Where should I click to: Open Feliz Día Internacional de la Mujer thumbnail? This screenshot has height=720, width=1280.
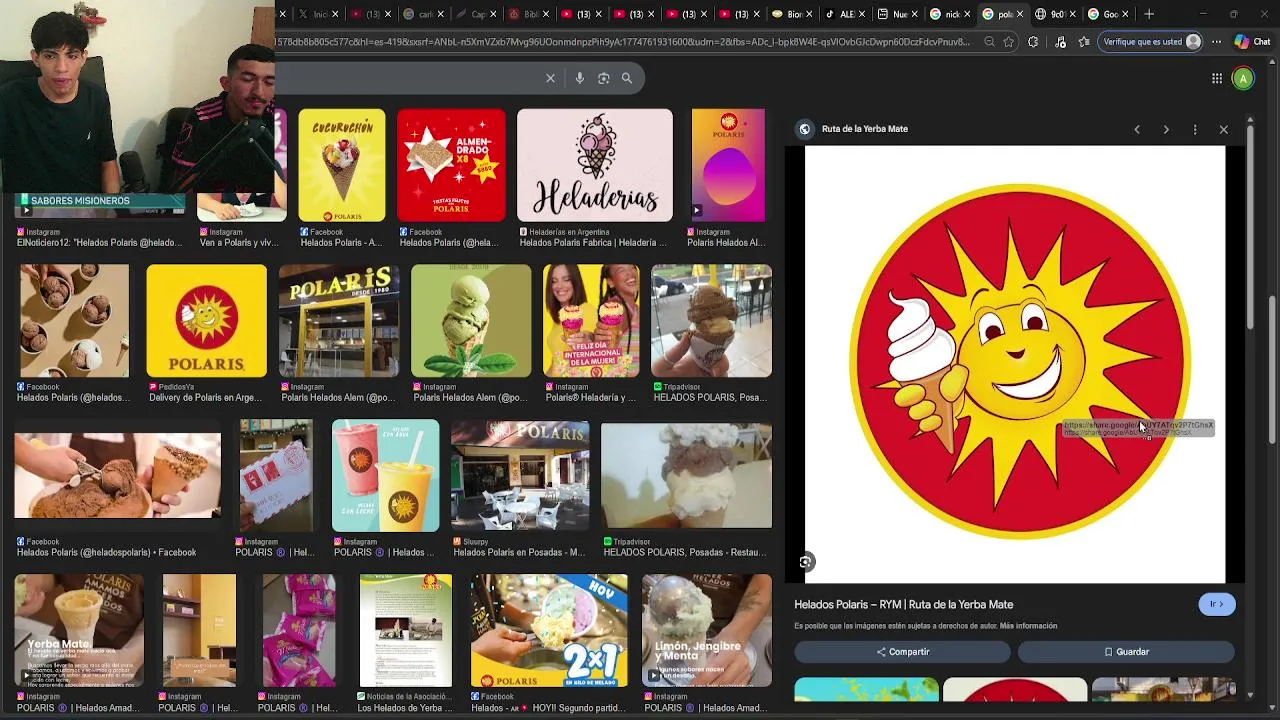click(x=591, y=320)
